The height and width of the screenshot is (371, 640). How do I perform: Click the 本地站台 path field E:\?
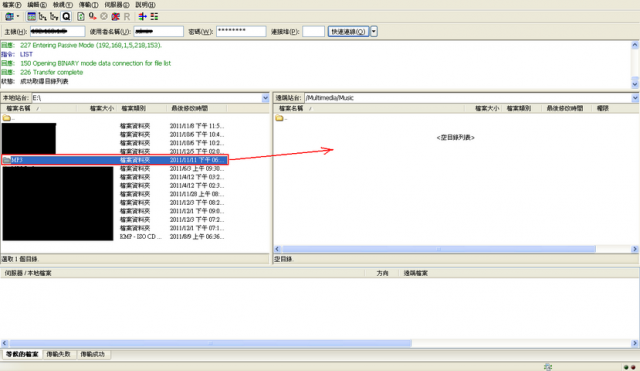[147, 98]
